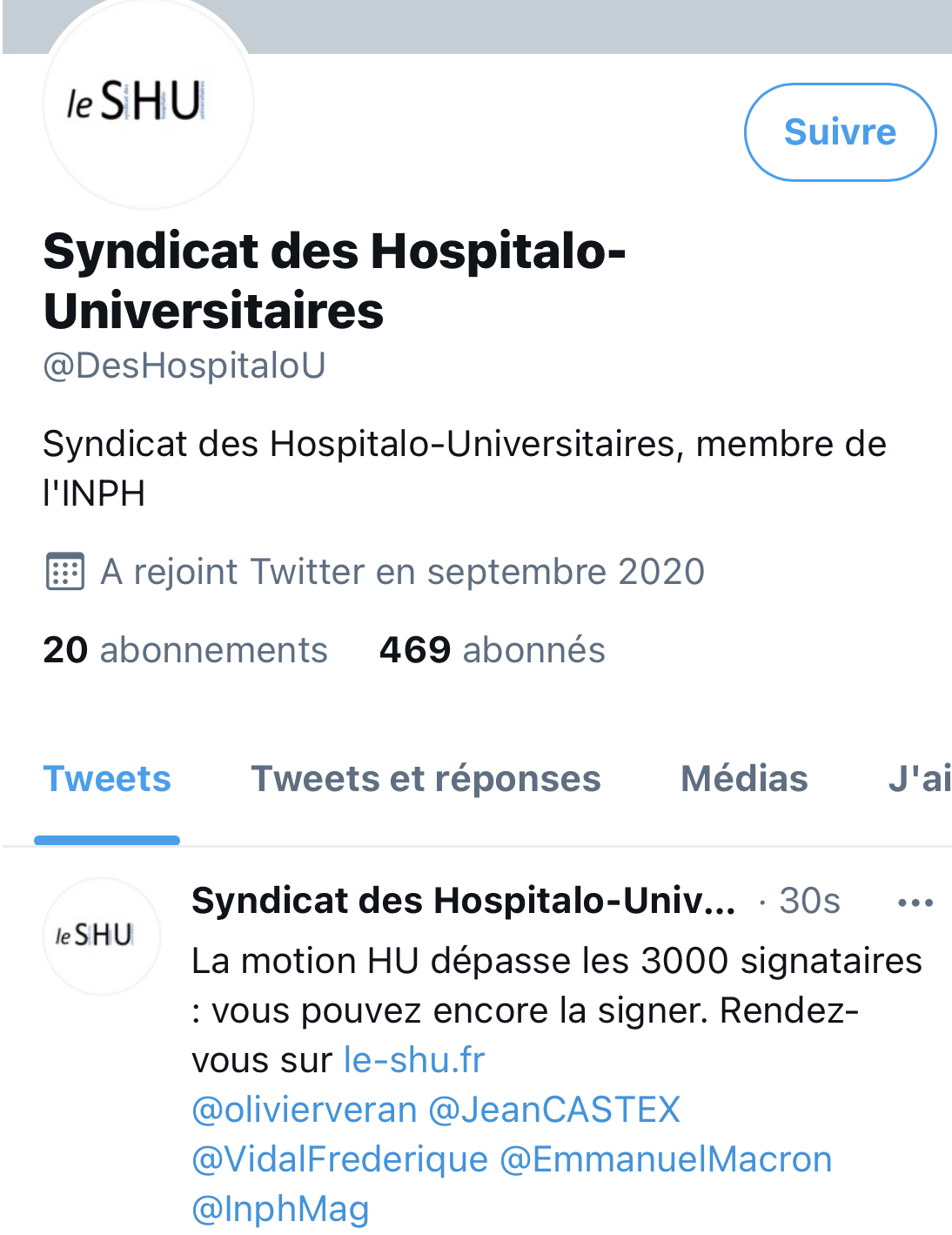Open the @JeanCASTEX mention
Screen dimensions: 952x1235
[x=554, y=1110]
